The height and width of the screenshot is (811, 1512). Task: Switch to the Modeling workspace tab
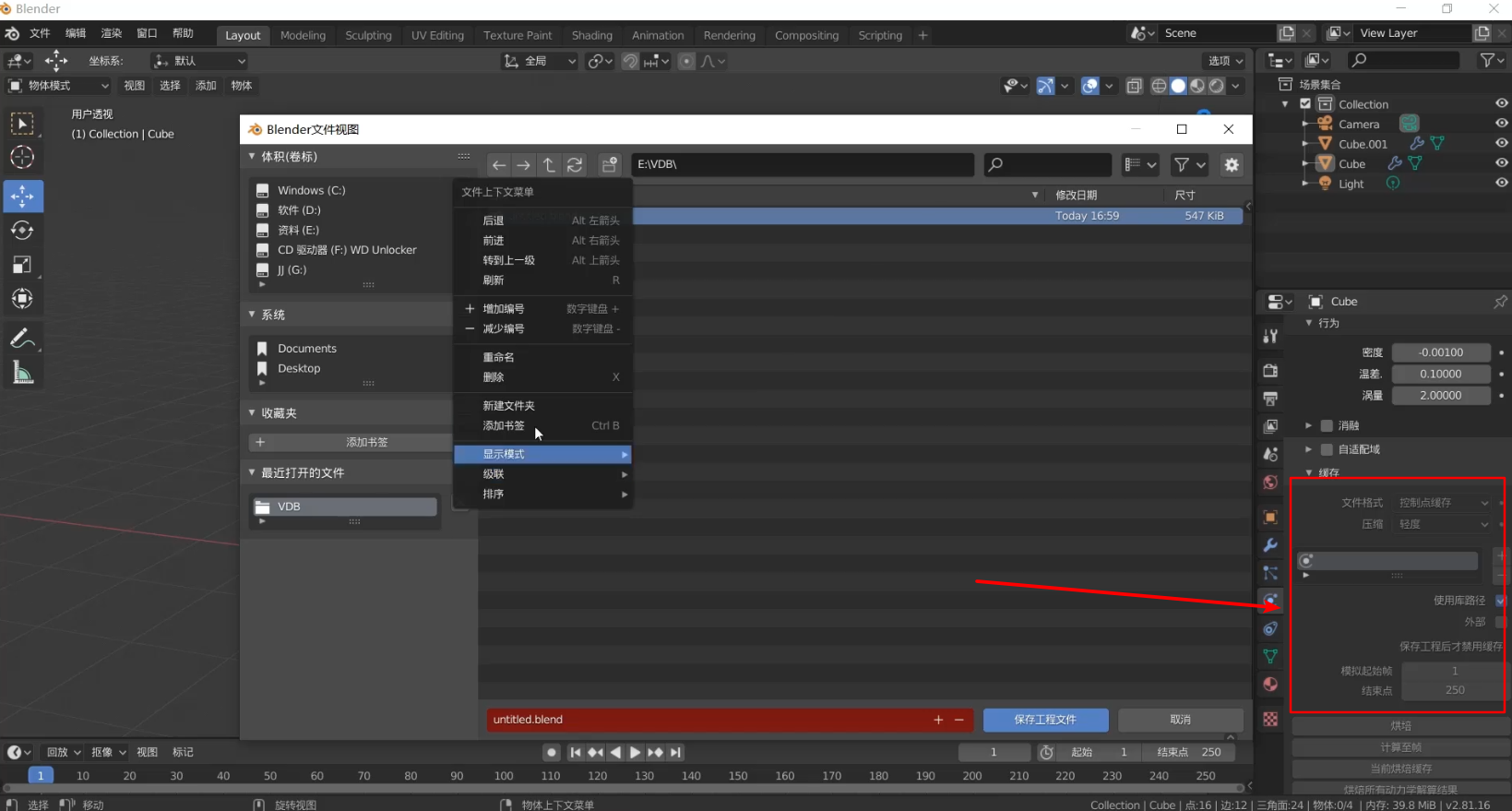304,35
